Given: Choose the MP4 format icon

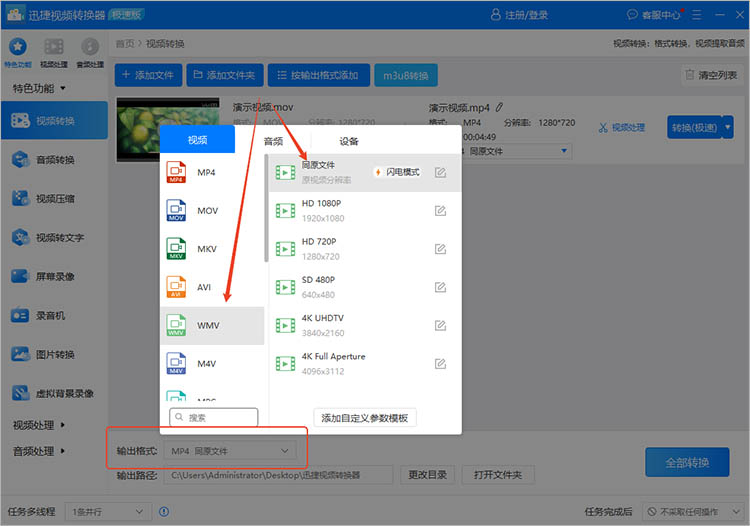Looking at the screenshot, I should click(176, 172).
